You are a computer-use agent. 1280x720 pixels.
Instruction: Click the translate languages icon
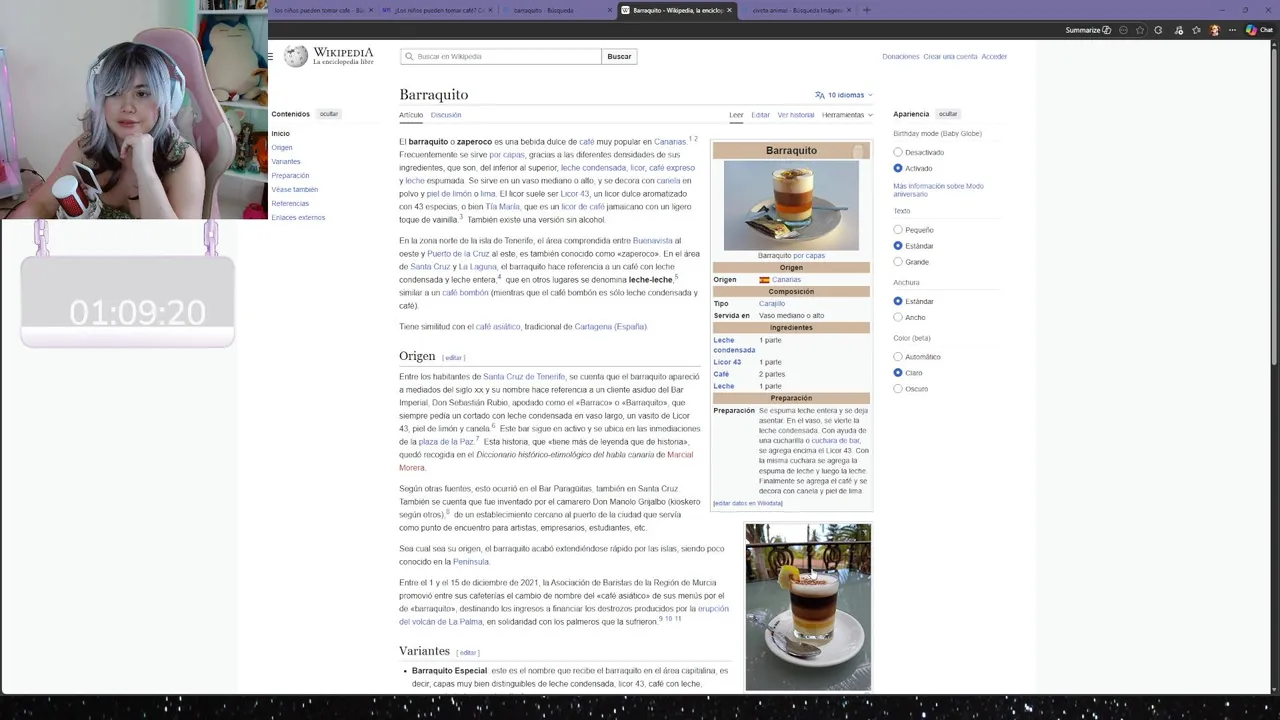[x=820, y=95]
